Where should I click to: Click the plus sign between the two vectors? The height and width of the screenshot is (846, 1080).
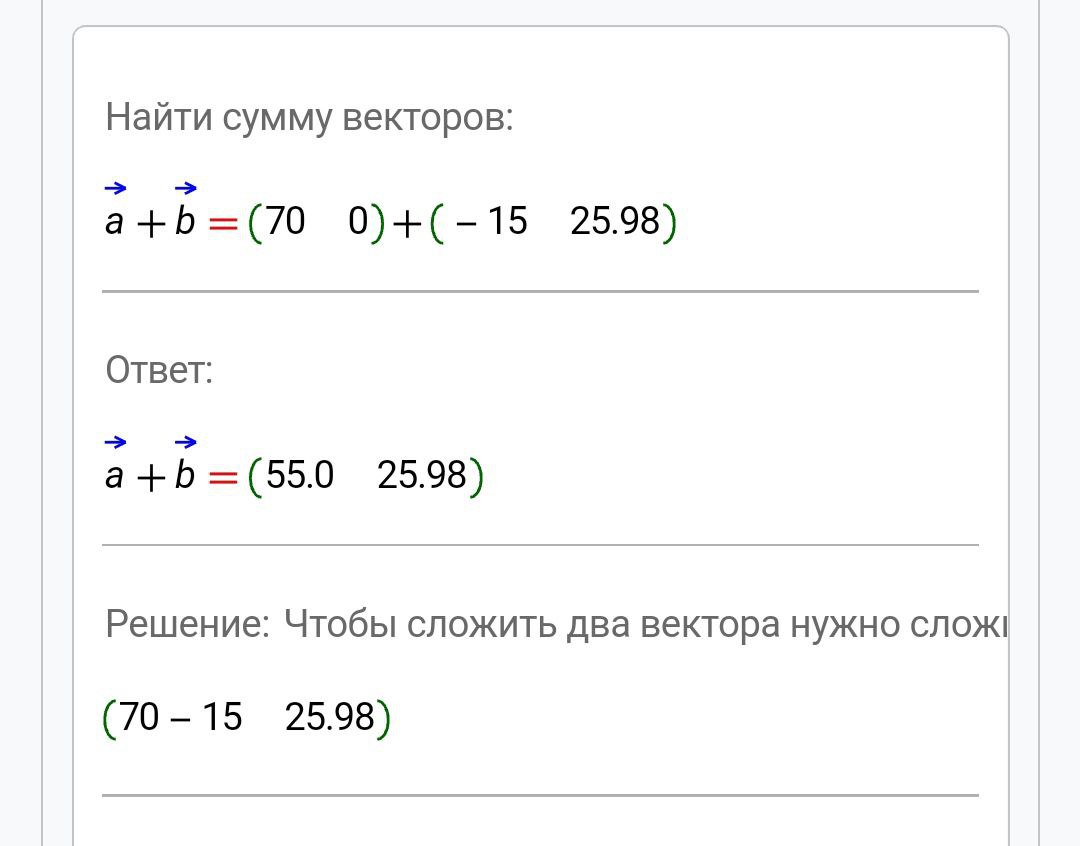[407, 224]
